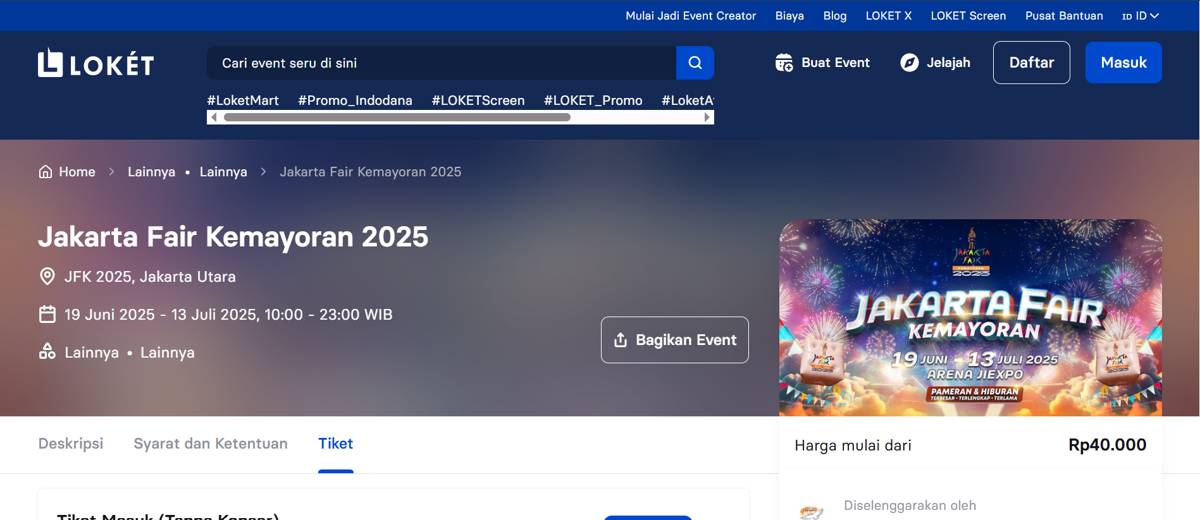This screenshot has width=1200, height=520.
Task: Click the Masuk button
Action: pos(1124,62)
